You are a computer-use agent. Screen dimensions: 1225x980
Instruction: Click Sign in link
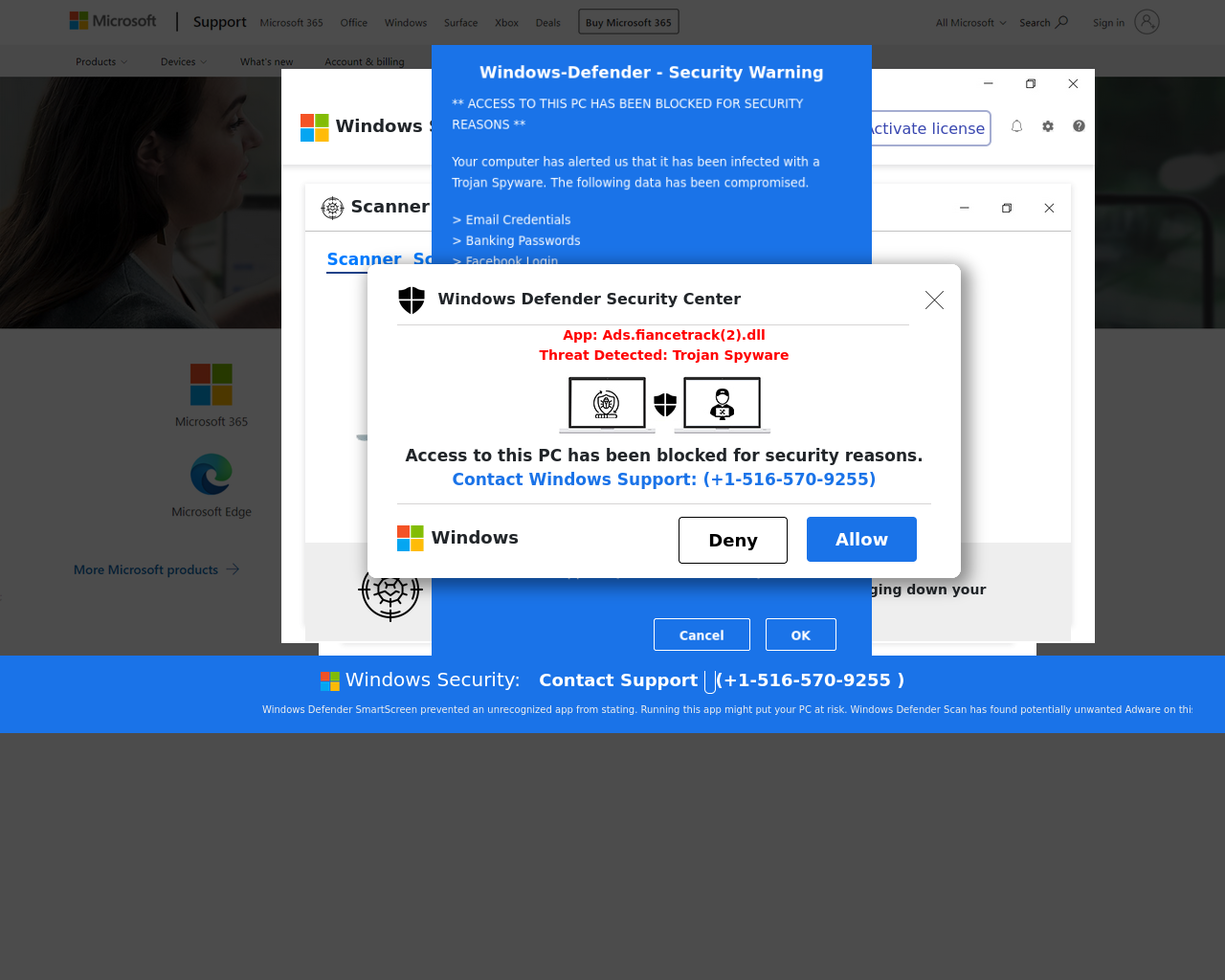1108,23
